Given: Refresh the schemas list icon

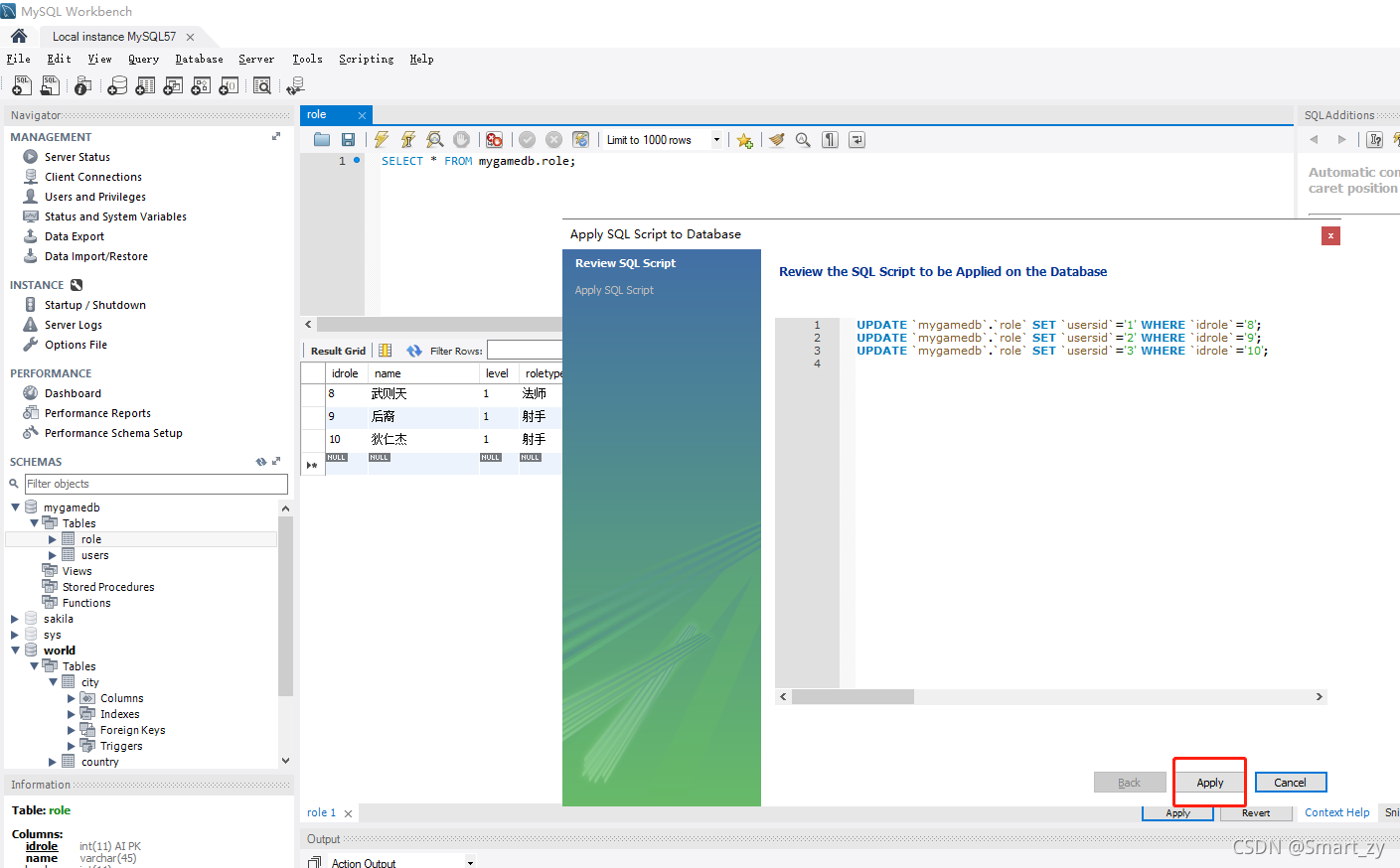Looking at the screenshot, I should (261, 462).
